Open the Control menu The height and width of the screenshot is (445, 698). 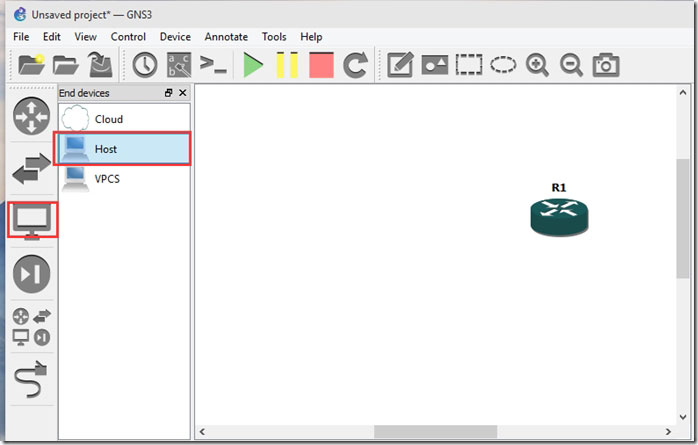click(128, 37)
